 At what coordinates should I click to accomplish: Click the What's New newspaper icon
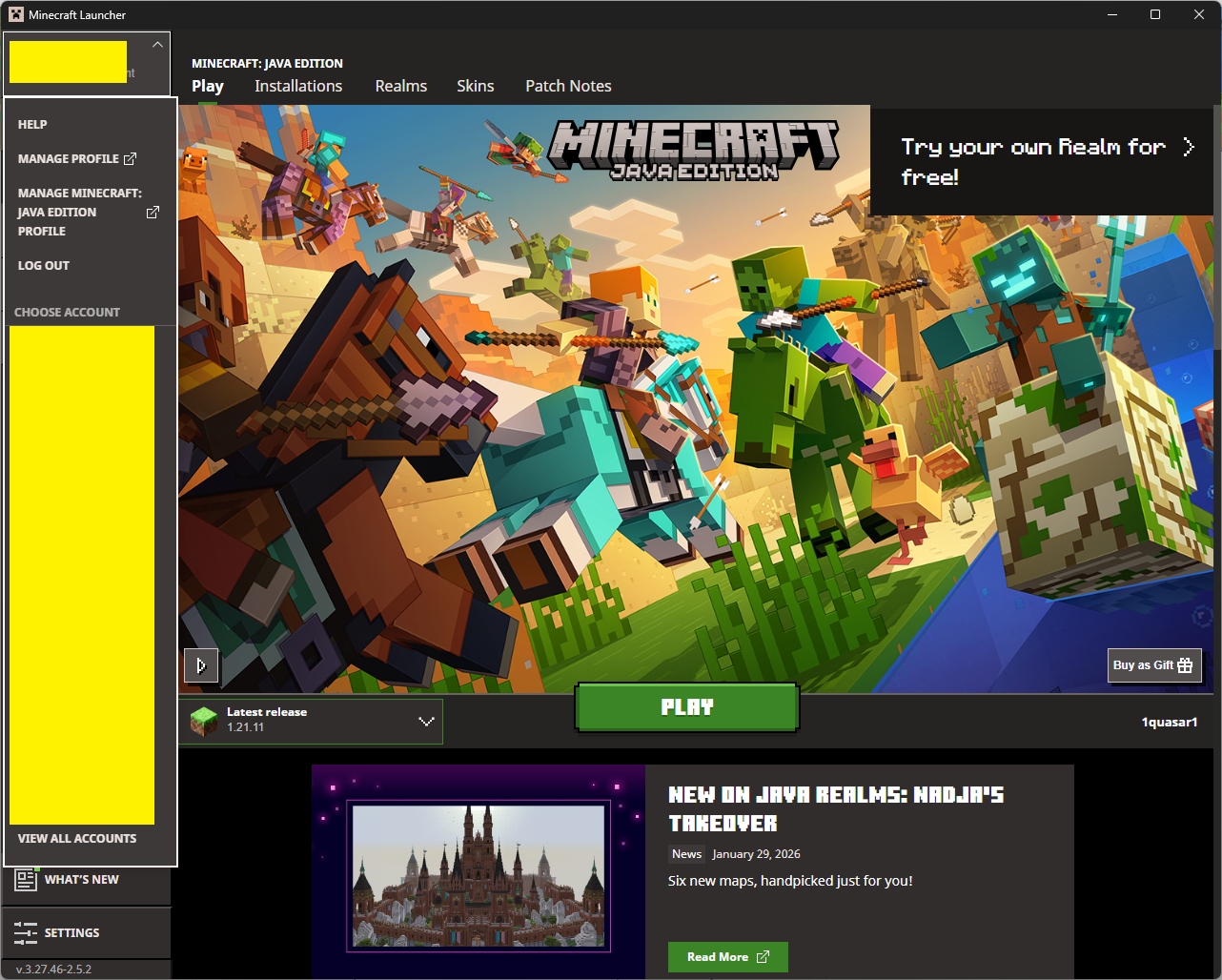click(26, 879)
